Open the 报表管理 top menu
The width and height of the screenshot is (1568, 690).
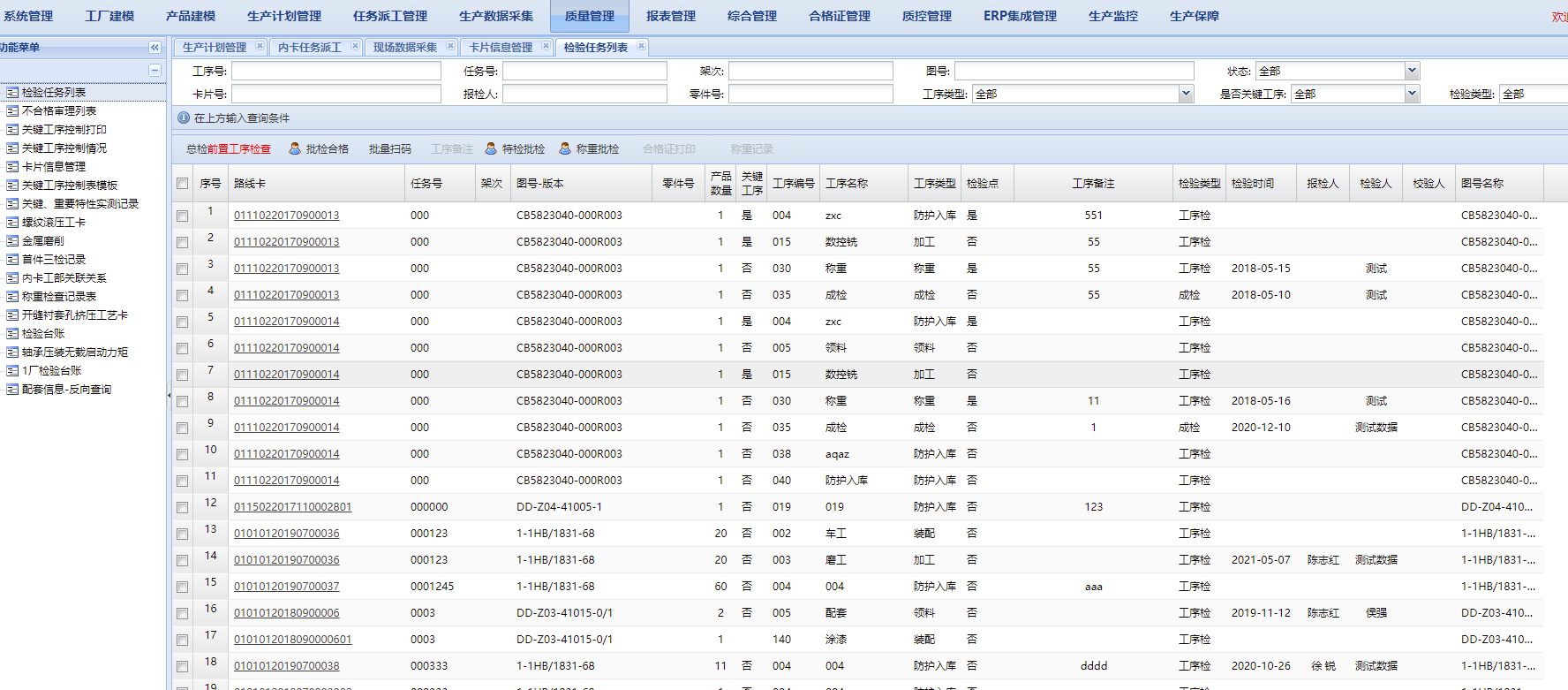point(670,16)
